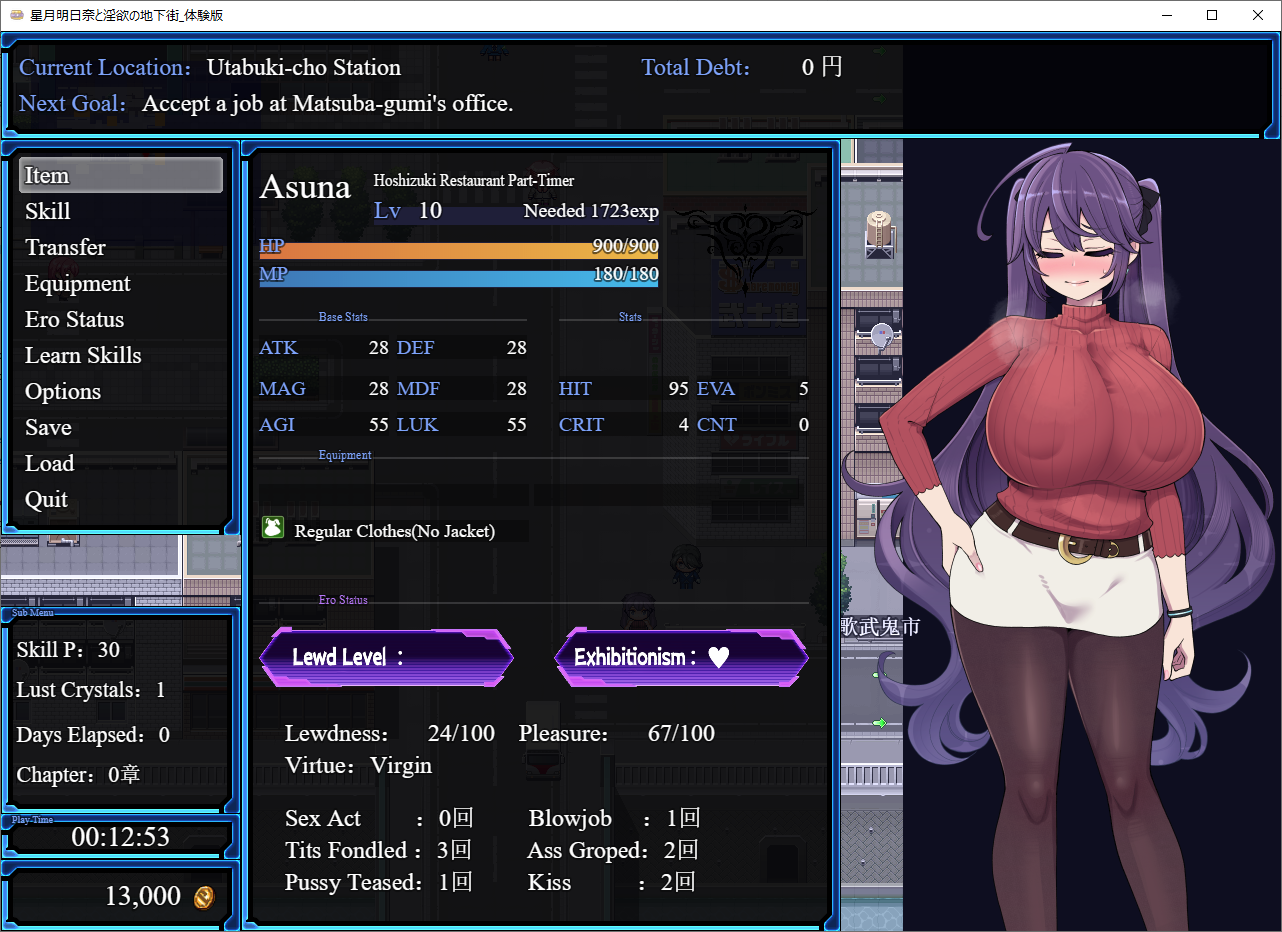Click the Play-Time counter display
Screen dimensions: 1282x932
pos(120,837)
